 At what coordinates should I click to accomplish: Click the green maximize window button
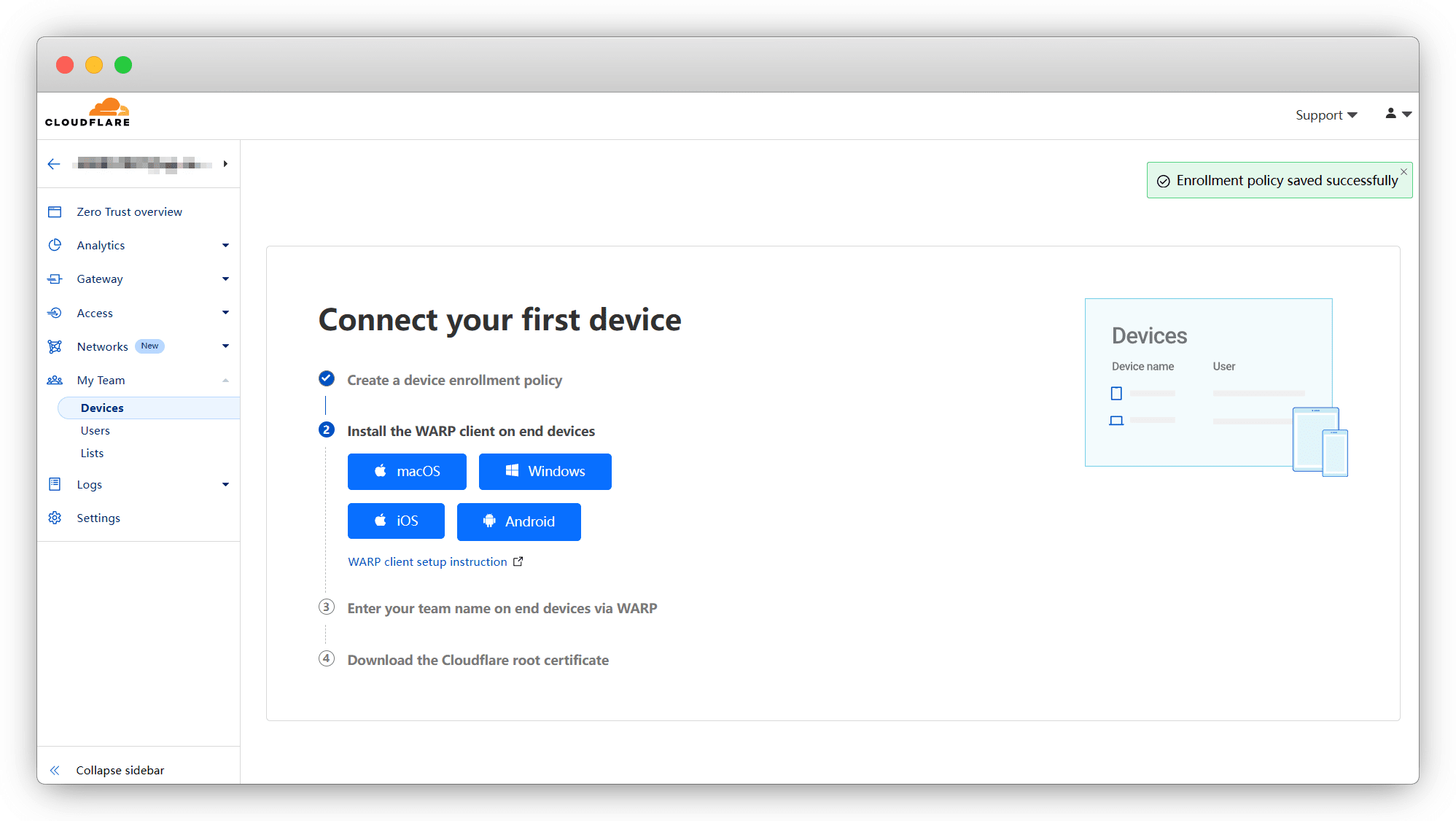123,65
